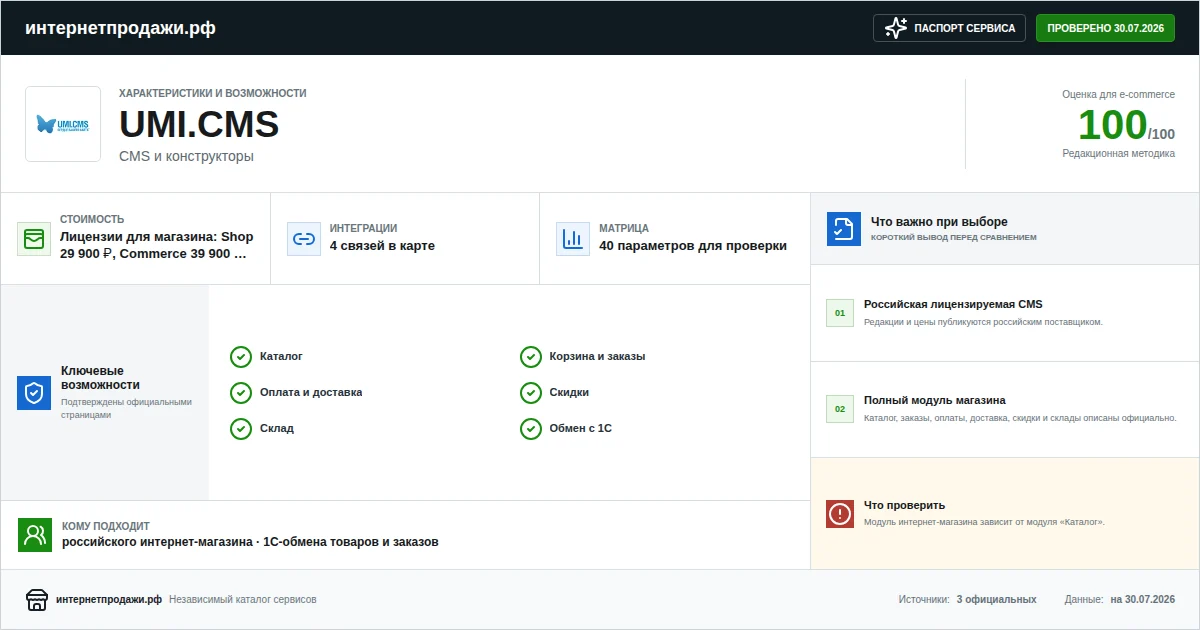Click the Редакции и цены публикуются description
Image resolution: width=1200 pixels, height=630 pixels.
click(983, 322)
